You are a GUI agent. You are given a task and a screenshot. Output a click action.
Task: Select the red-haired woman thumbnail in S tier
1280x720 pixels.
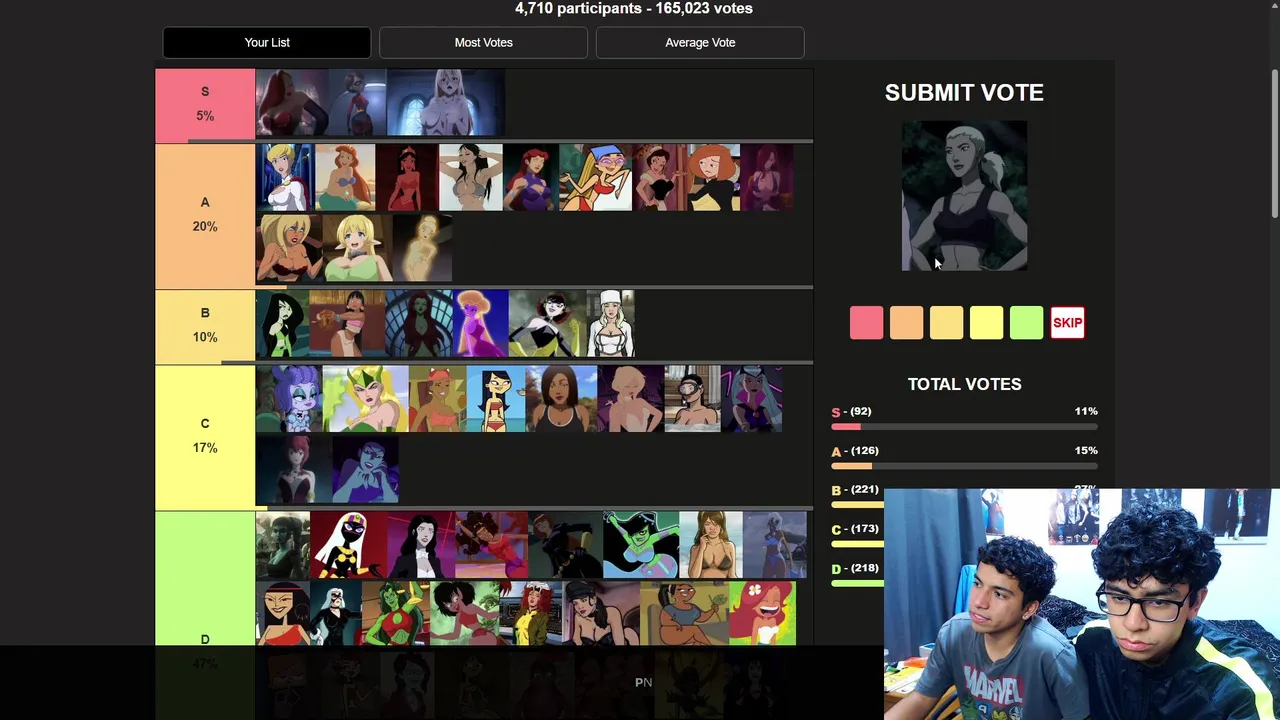[x=292, y=103]
